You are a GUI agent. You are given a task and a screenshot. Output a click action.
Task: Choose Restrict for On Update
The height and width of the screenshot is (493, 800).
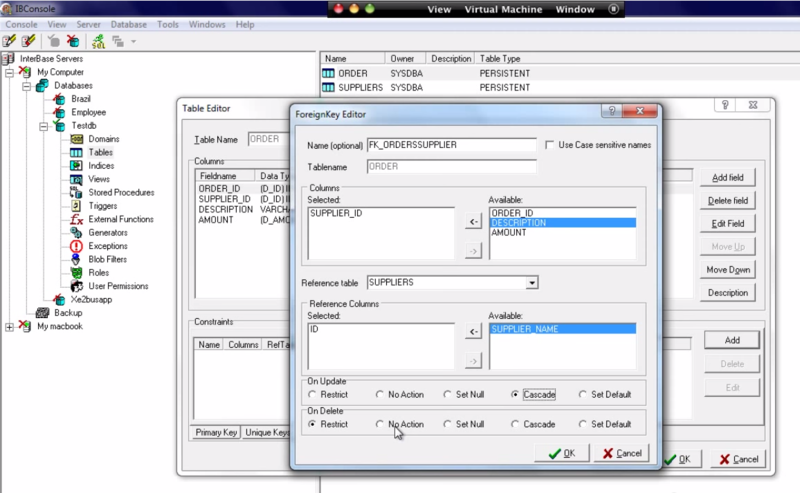point(312,395)
